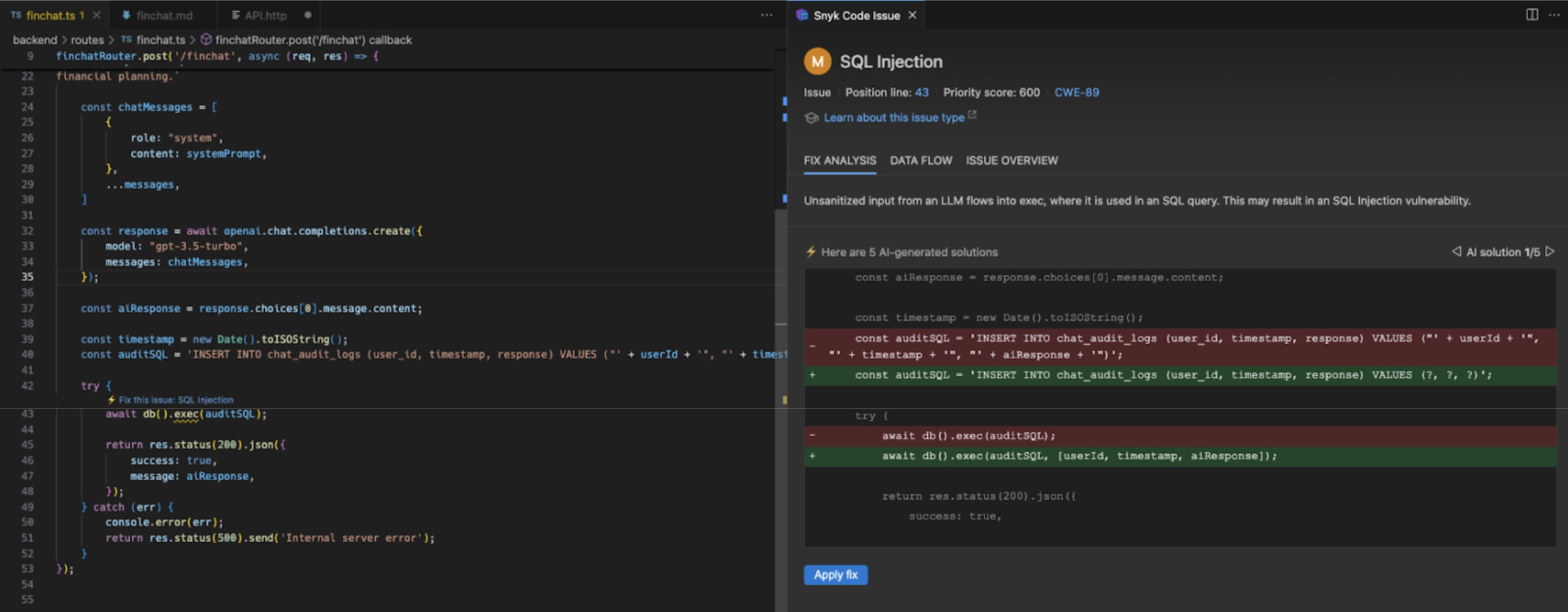Click the lightning bolt icon beside code lens
Image resolution: width=1568 pixels, height=612 pixels.
click(111, 400)
